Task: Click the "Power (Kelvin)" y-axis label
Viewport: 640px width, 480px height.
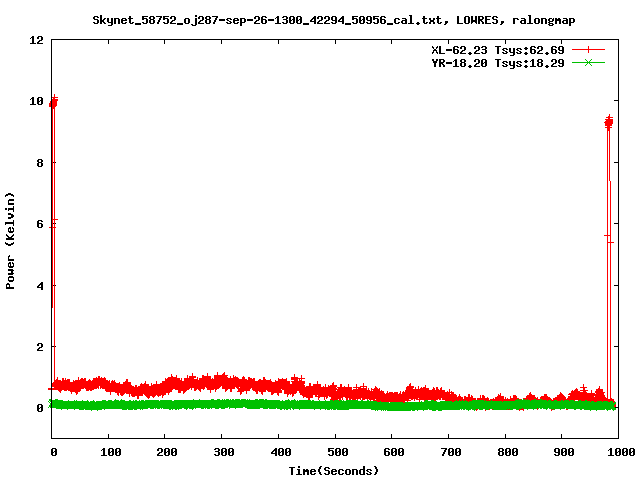Action: click(10, 241)
